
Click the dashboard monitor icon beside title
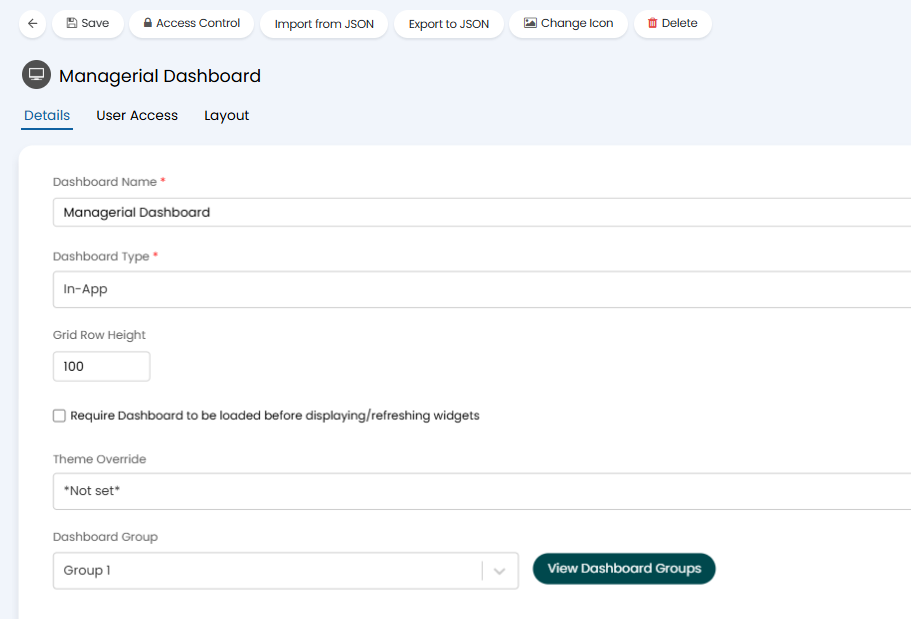(37, 75)
